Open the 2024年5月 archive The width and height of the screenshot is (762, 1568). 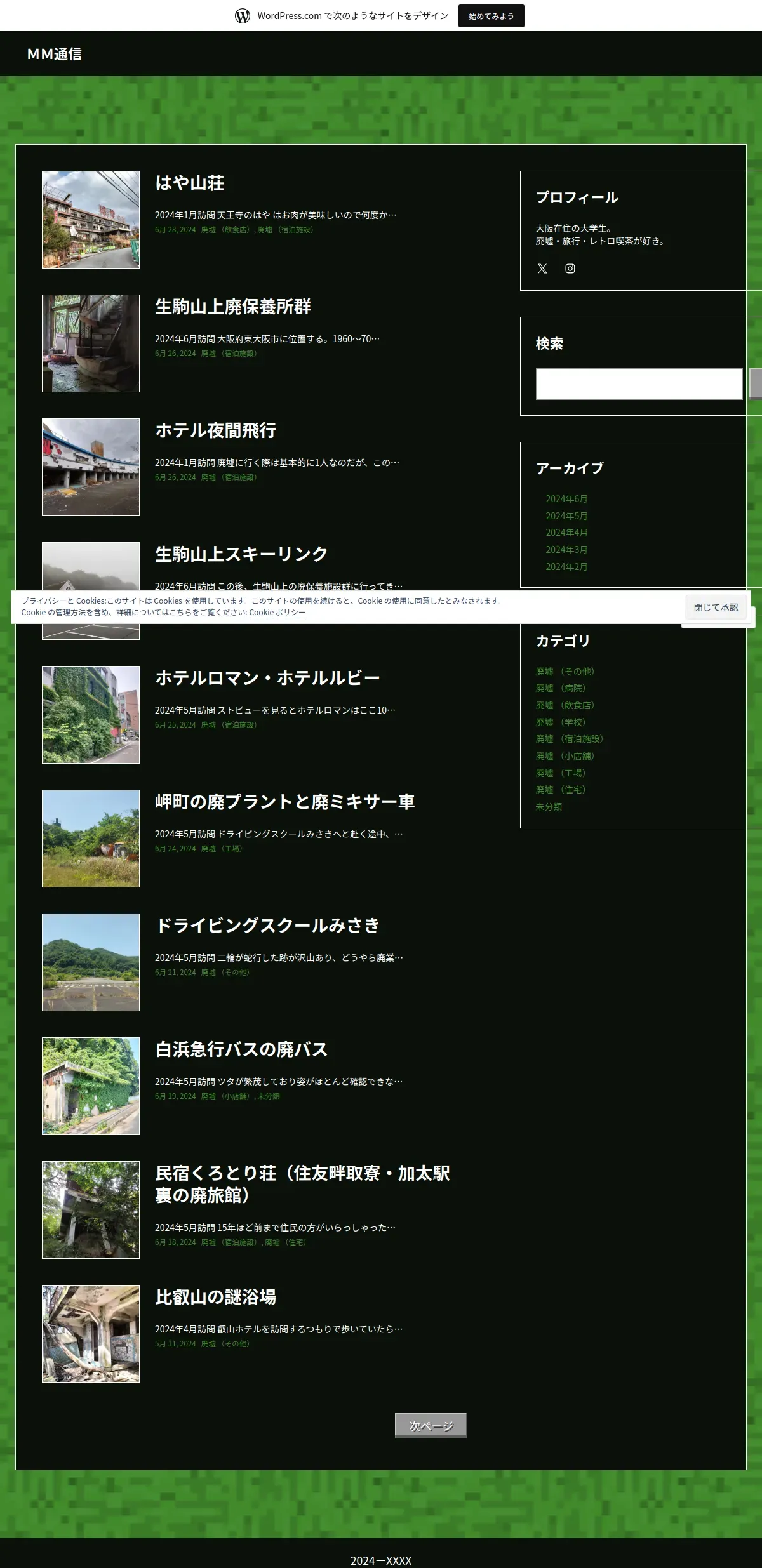[x=566, y=516]
